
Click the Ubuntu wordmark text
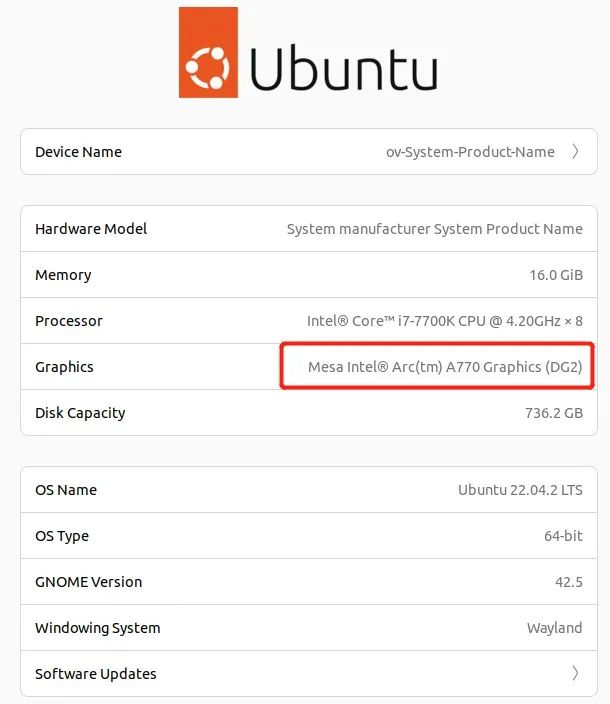pos(343,67)
